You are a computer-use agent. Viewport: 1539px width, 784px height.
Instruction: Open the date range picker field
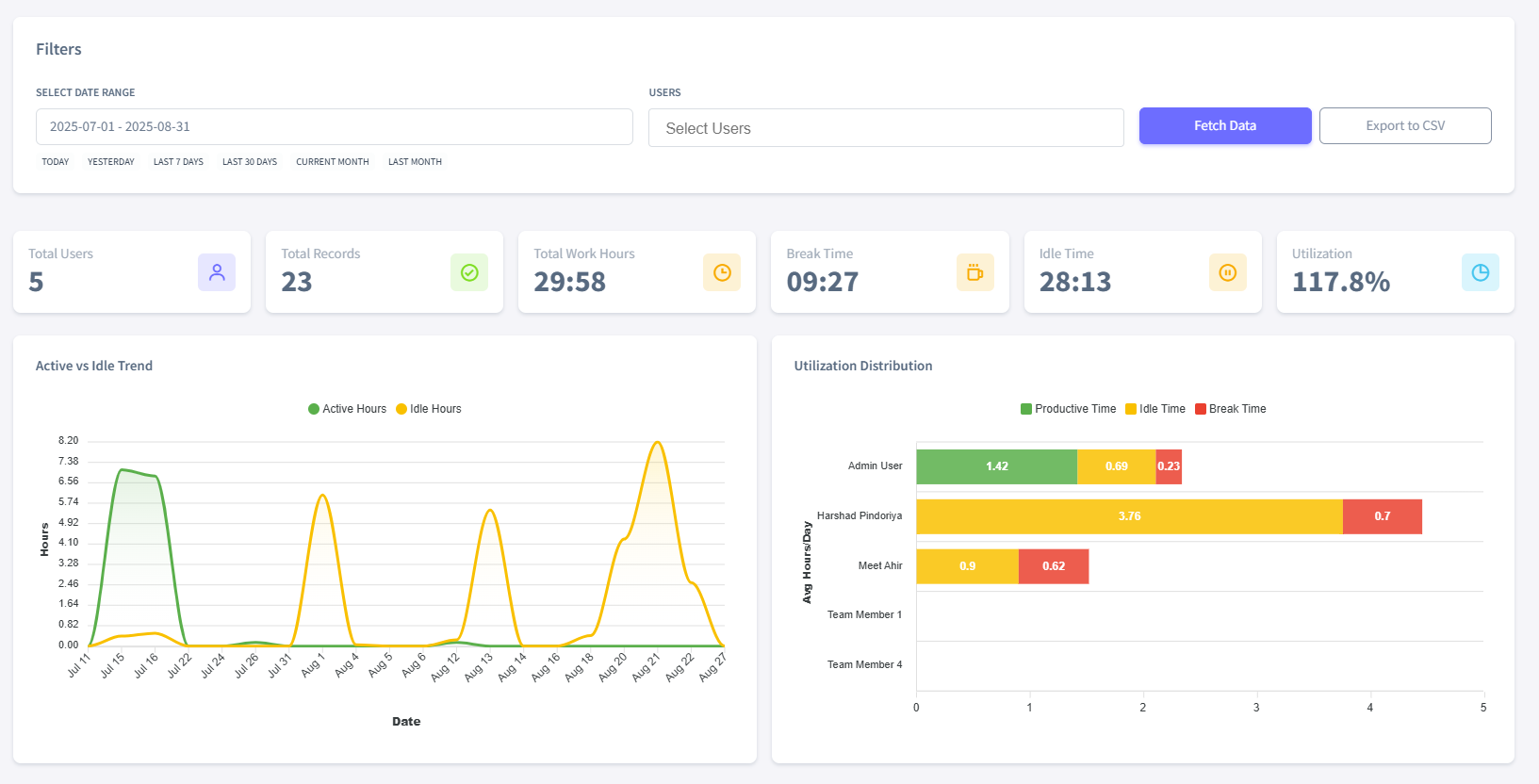point(334,126)
